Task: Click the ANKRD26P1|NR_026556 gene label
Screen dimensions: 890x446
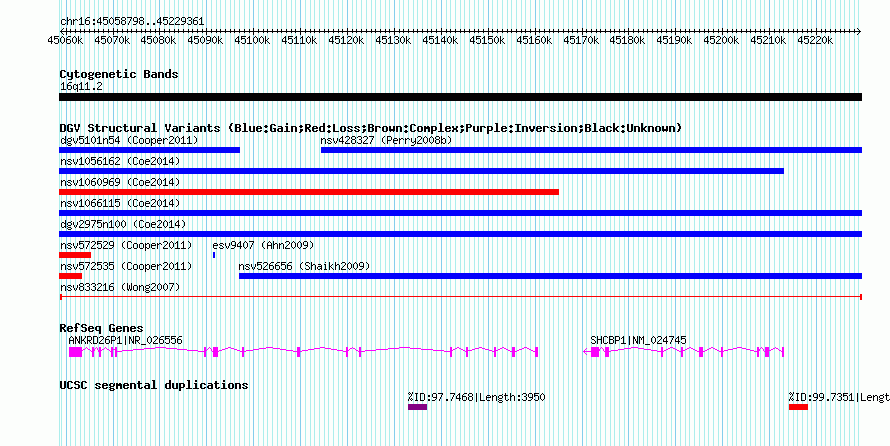Action: point(125,340)
